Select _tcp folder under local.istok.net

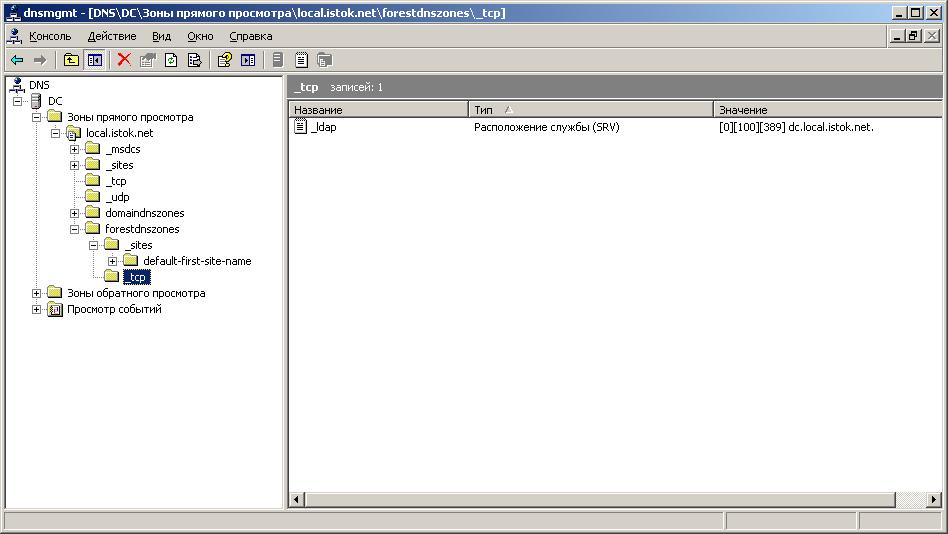point(115,181)
